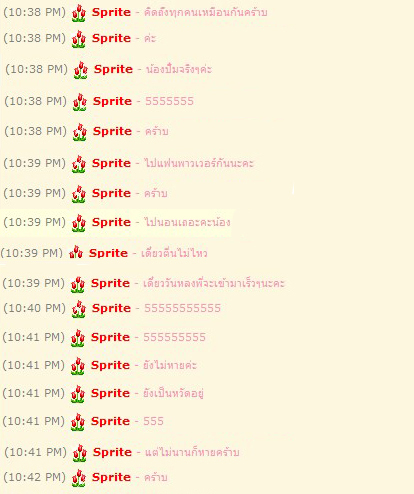
Task: Click tulip icon on the lone '555' message row
Action: point(78,422)
